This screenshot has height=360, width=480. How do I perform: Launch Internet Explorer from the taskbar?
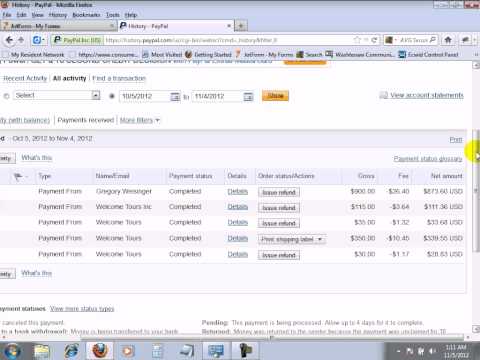71,351
